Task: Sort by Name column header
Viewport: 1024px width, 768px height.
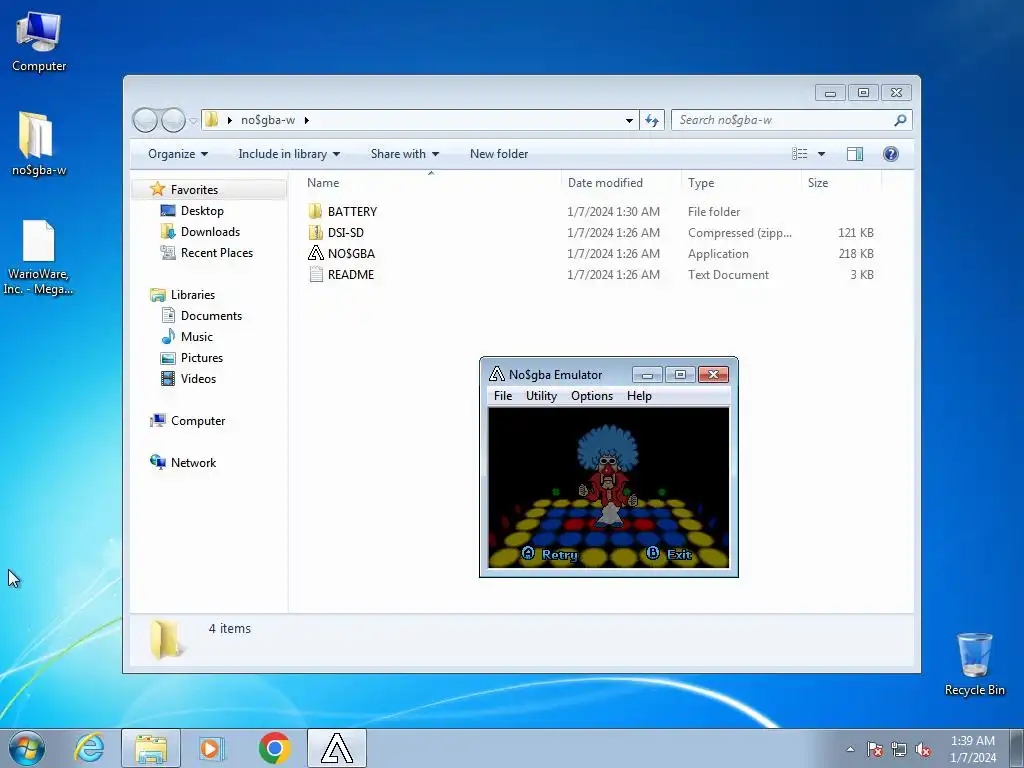Action: 431,183
